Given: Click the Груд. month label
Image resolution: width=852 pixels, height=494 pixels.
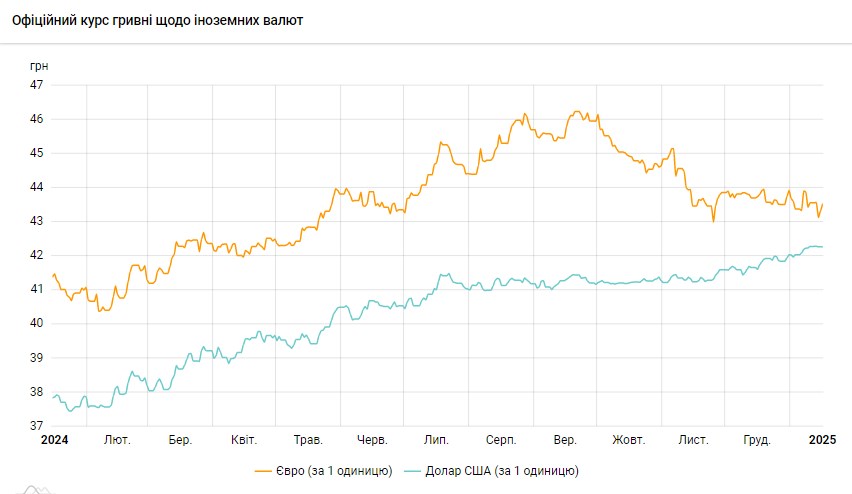Looking at the screenshot, I should point(757,440).
